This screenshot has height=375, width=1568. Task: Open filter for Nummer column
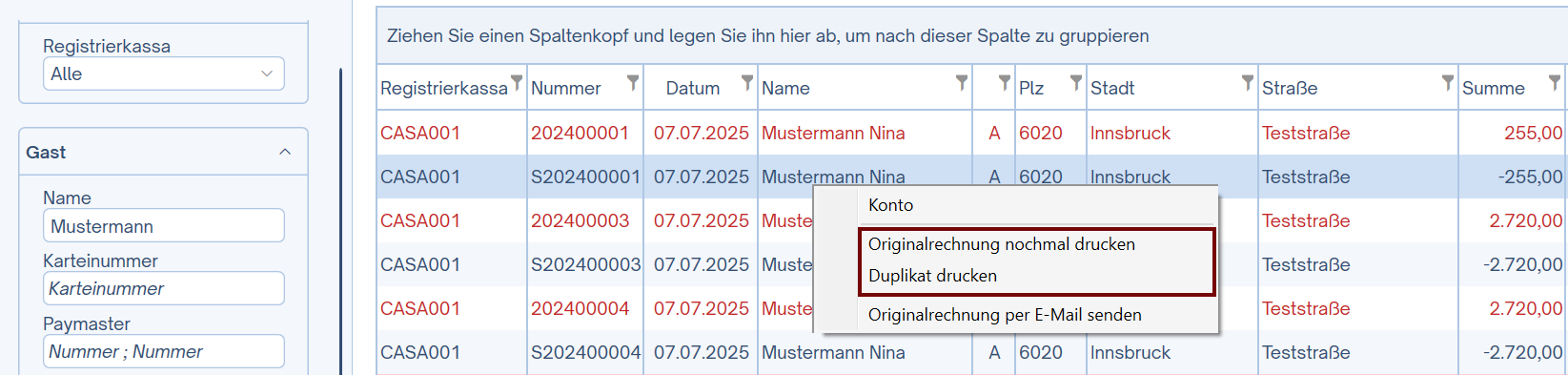pyautogui.click(x=633, y=83)
